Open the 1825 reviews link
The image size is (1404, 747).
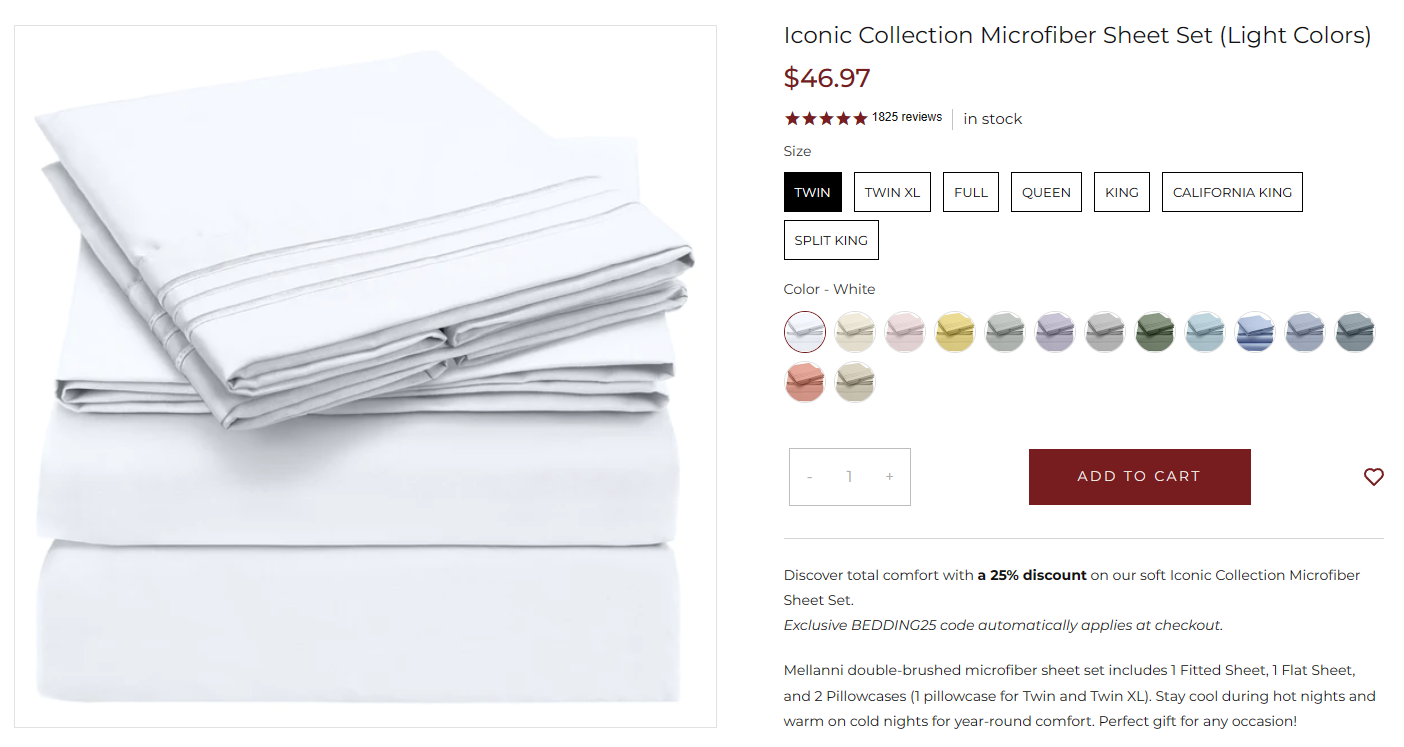tap(906, 117)
